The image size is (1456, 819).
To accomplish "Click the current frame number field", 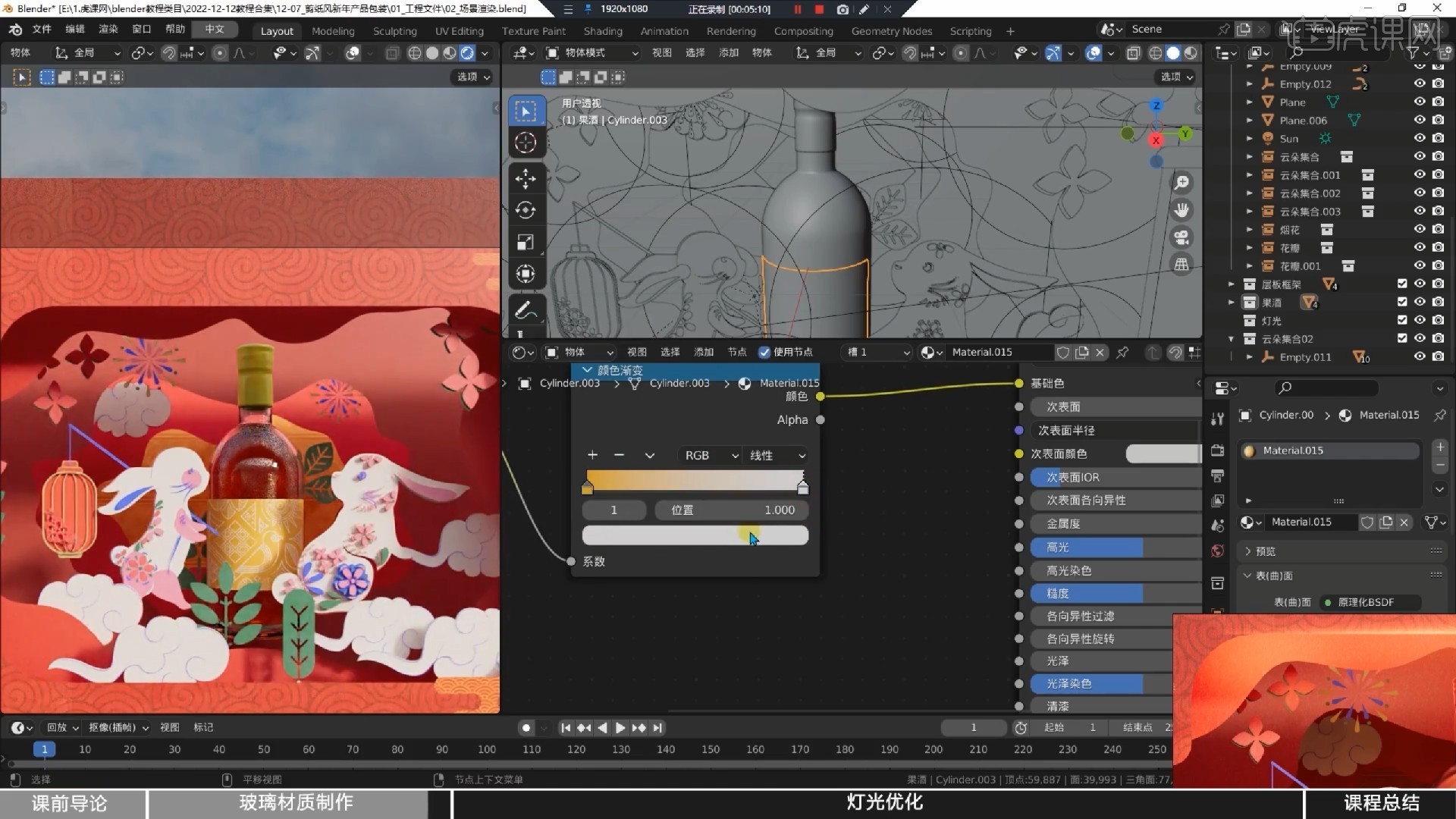I will [x=974, y=728].
